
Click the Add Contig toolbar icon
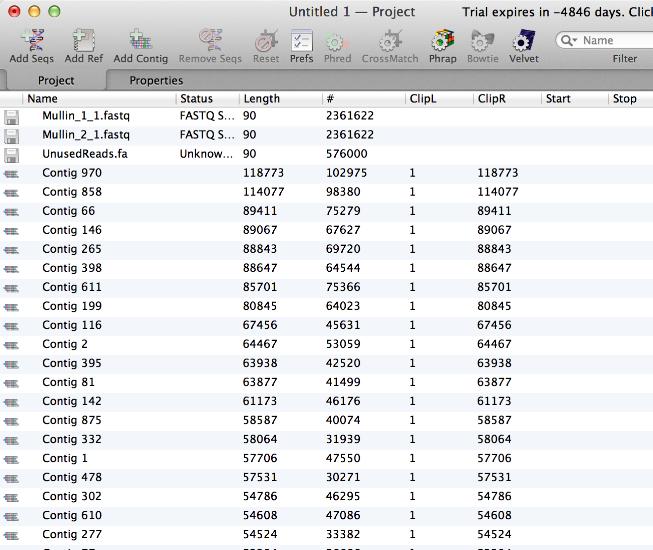[x=140, y=40]
